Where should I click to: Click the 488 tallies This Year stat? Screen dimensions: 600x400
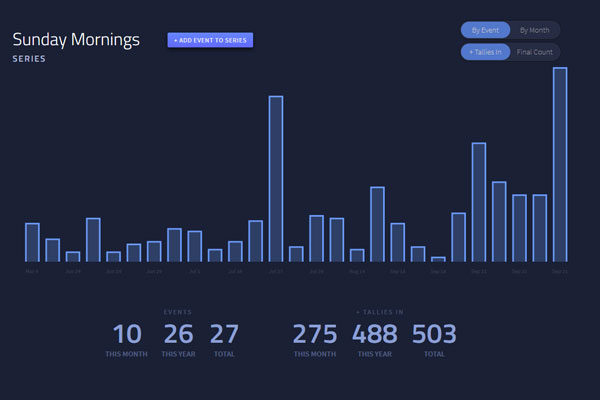tap(375, 335)
